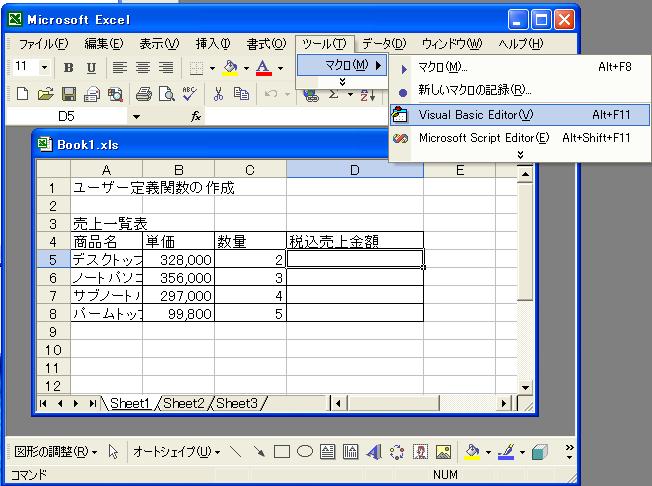Click the fx insert function button
This screenshot has height=486, width=652.
tap(196, 116)
